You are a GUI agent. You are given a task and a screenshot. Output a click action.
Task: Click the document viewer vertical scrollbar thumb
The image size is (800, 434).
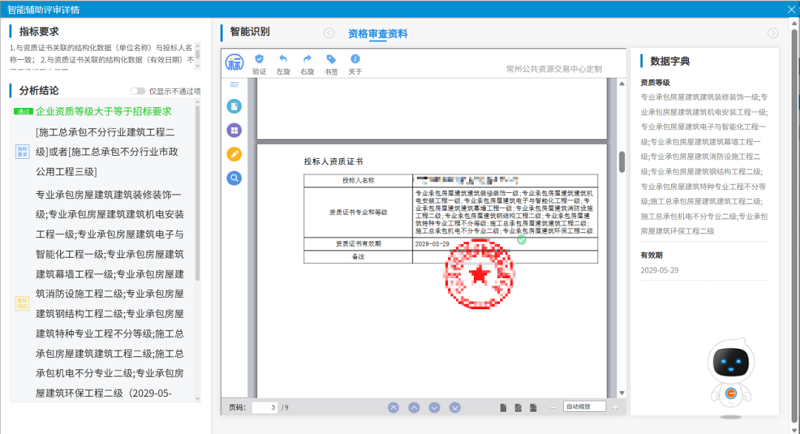coord(621,160)
